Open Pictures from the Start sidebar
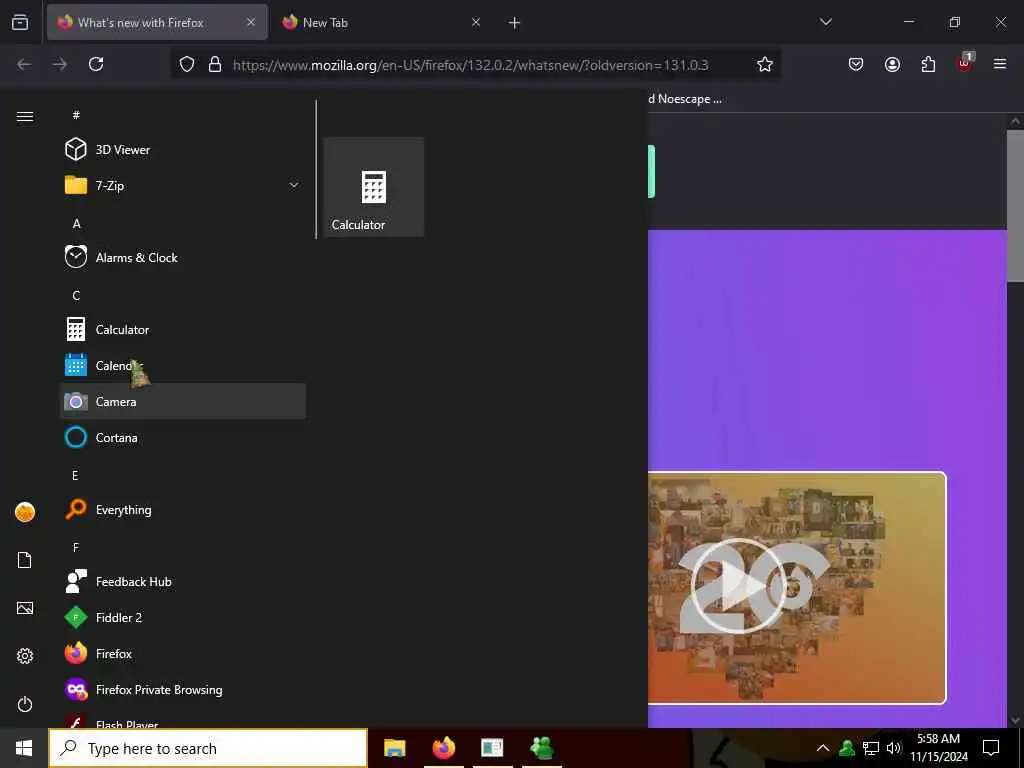Screen dimensions: 1024x768 pos(25,608)
